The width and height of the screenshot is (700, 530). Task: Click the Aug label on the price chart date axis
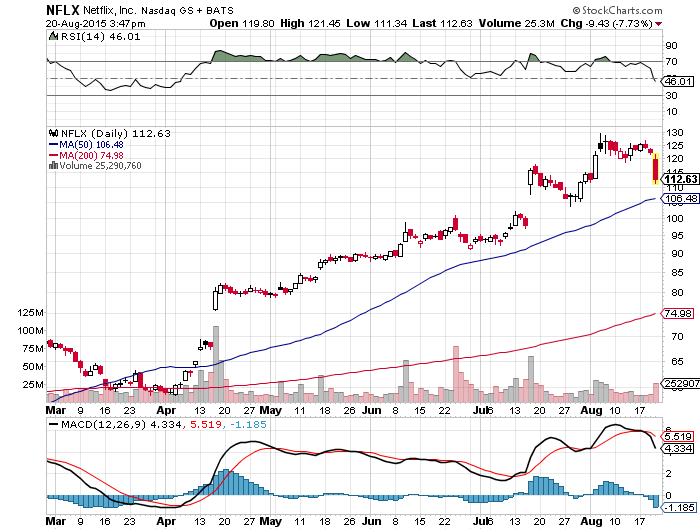point(591,410)
